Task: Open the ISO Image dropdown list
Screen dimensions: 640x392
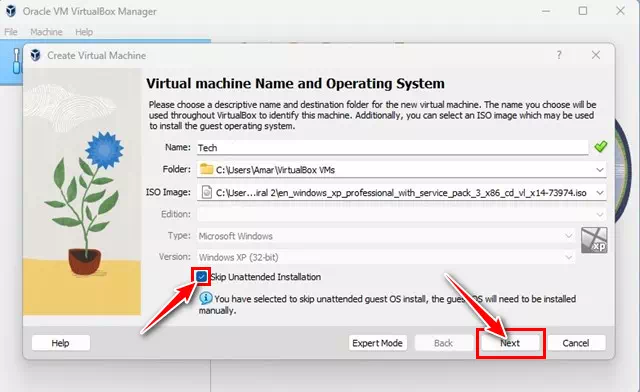Action: [600, 193]
